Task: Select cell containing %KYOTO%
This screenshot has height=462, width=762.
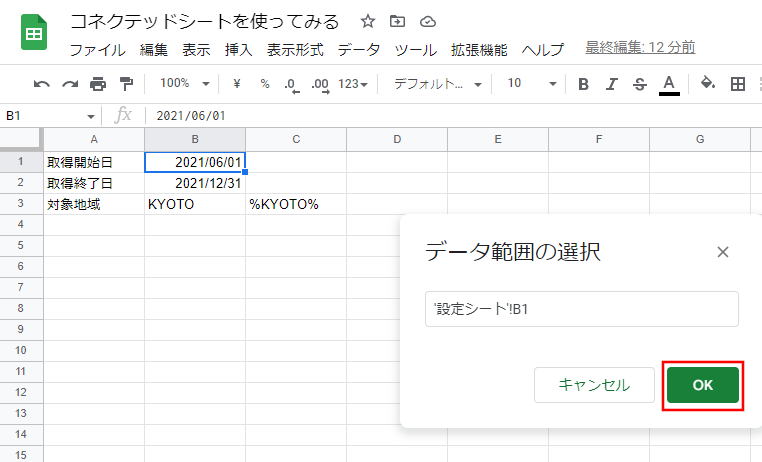Action: tap(296, 204)
